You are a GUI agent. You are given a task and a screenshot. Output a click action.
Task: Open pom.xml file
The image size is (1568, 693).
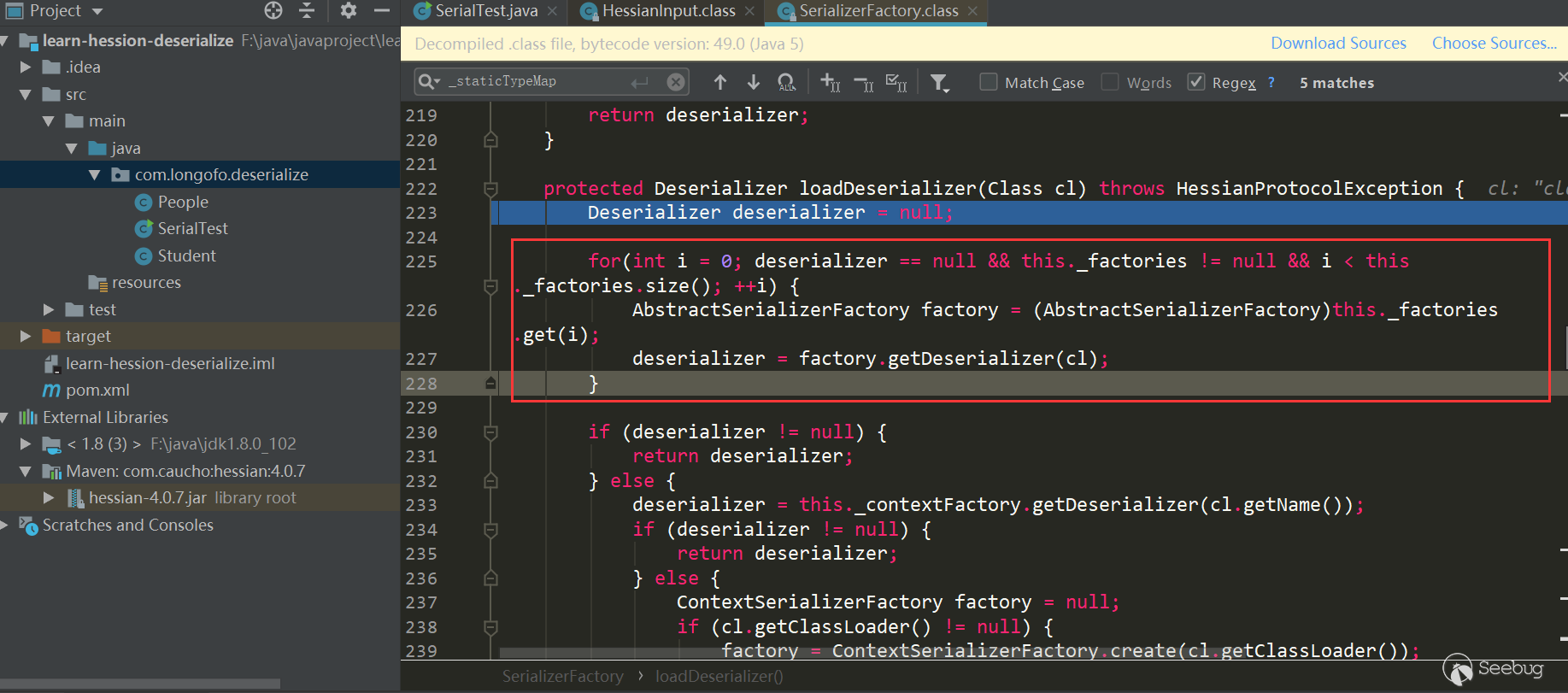click(97, 390)
